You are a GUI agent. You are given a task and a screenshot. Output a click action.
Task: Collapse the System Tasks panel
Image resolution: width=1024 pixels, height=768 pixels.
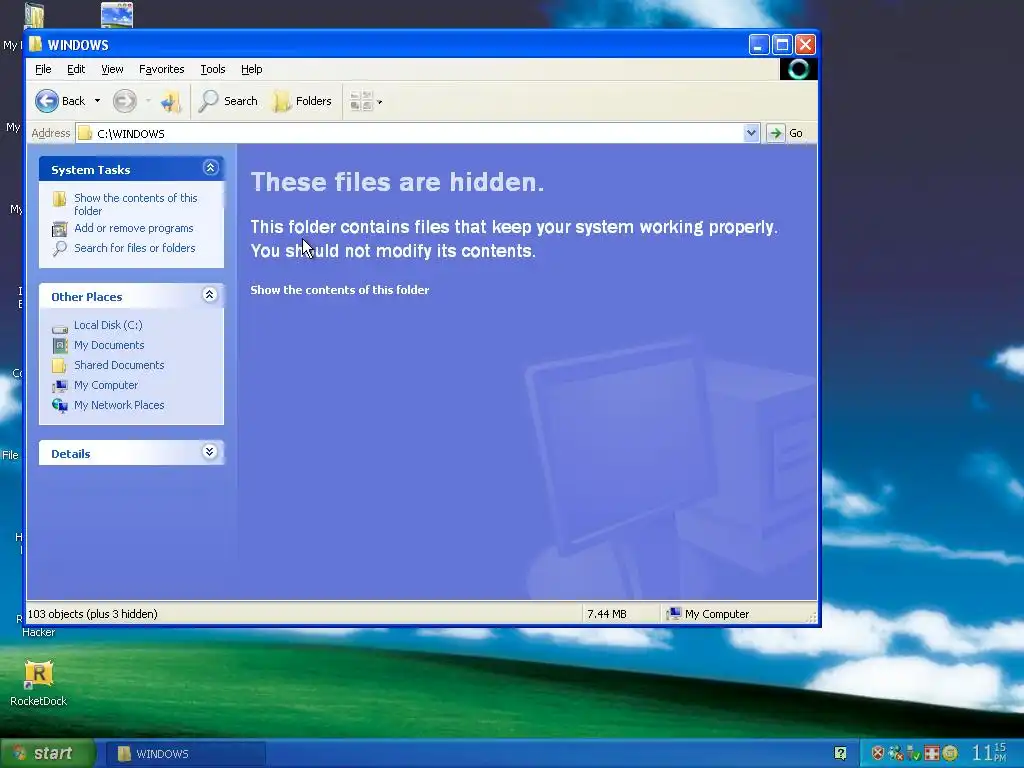(210, 168)
